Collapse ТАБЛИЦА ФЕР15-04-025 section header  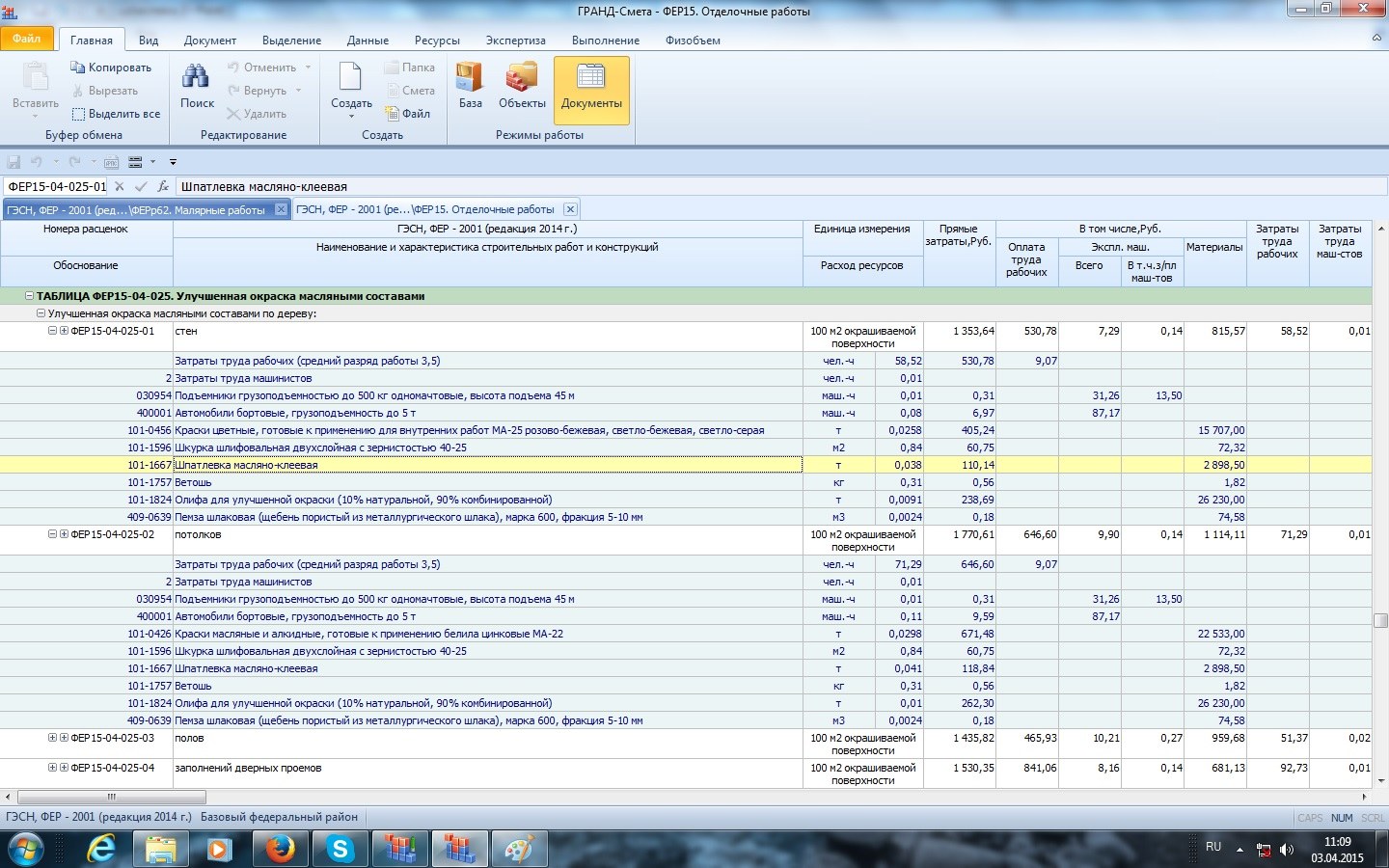(x=30, y=296)
